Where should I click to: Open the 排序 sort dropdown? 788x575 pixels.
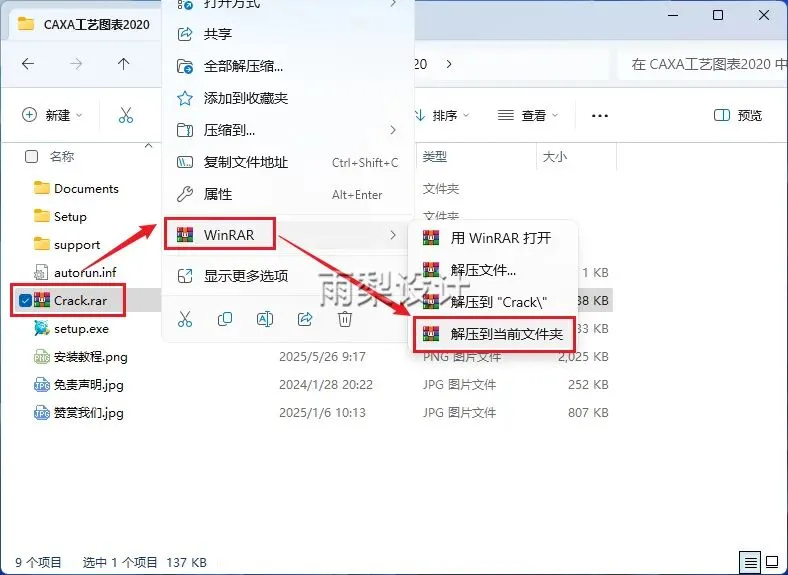pos(442,116)
